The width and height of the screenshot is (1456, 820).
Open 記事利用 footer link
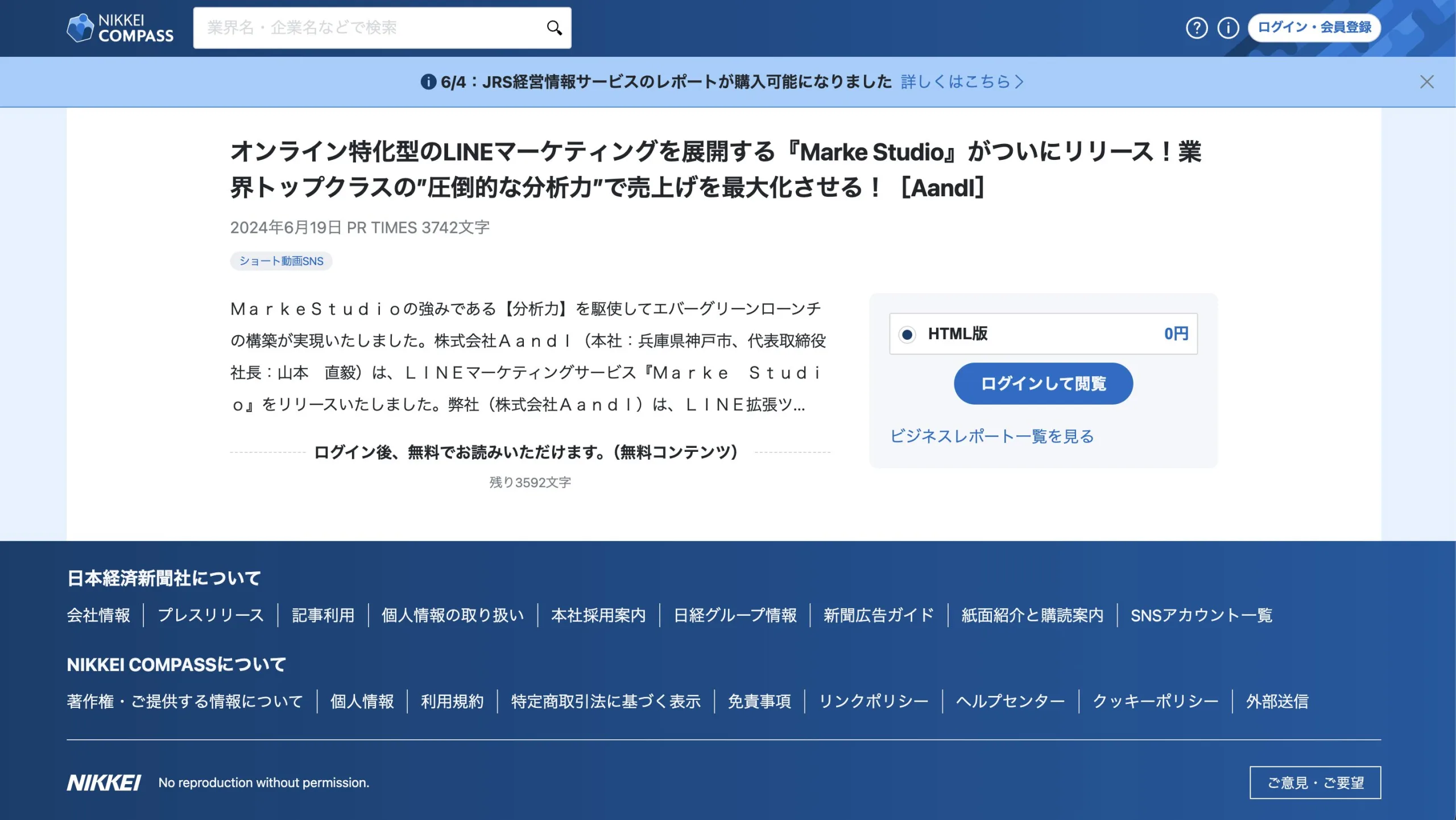323,615
